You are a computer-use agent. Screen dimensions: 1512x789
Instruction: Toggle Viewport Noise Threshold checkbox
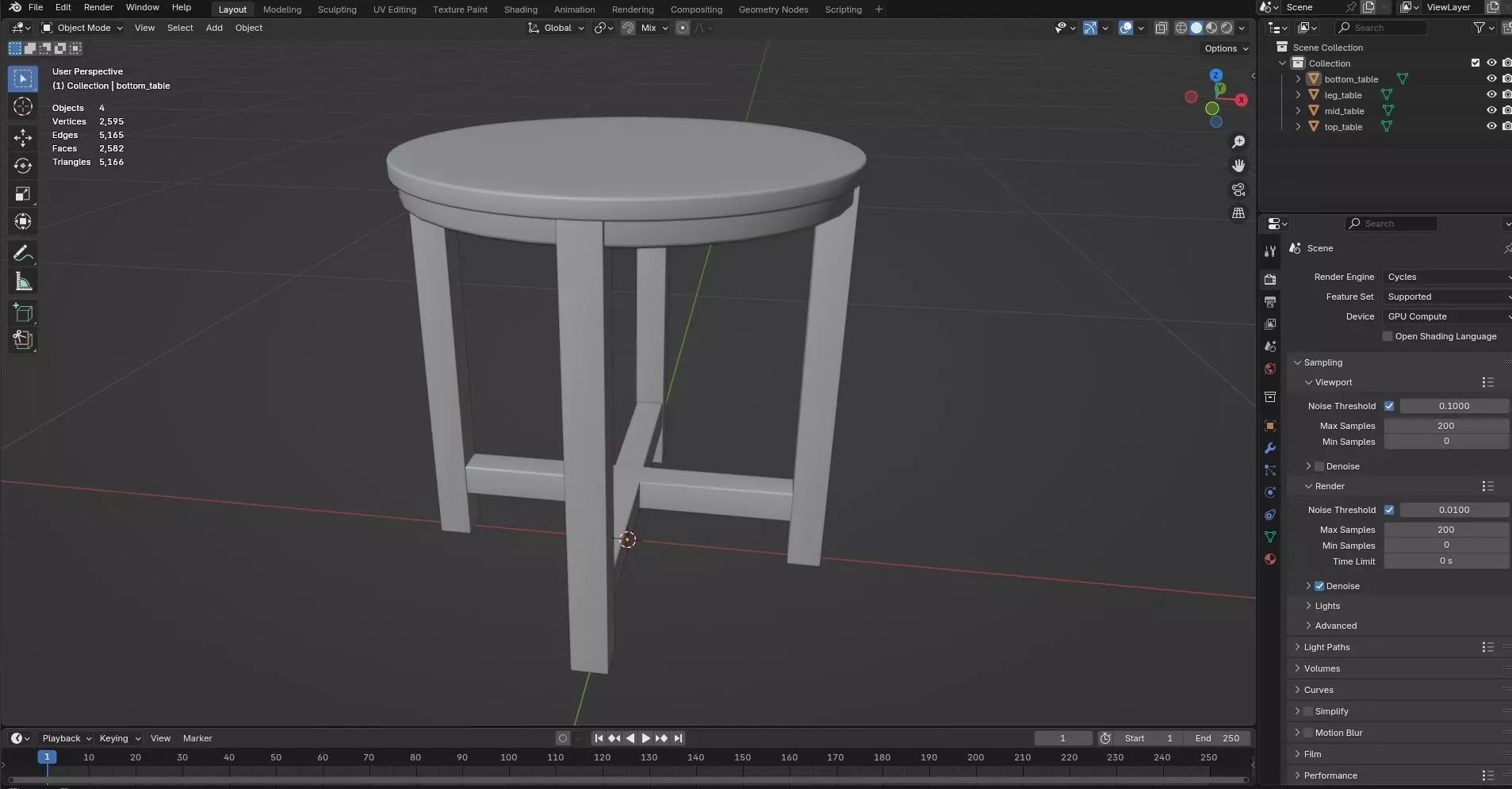(x=1389, y=406)
